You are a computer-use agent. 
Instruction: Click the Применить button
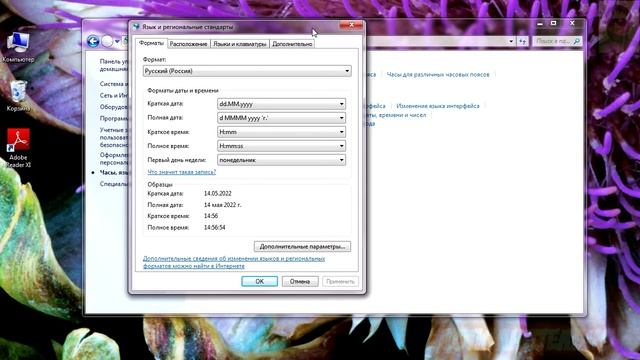(340, 281)
